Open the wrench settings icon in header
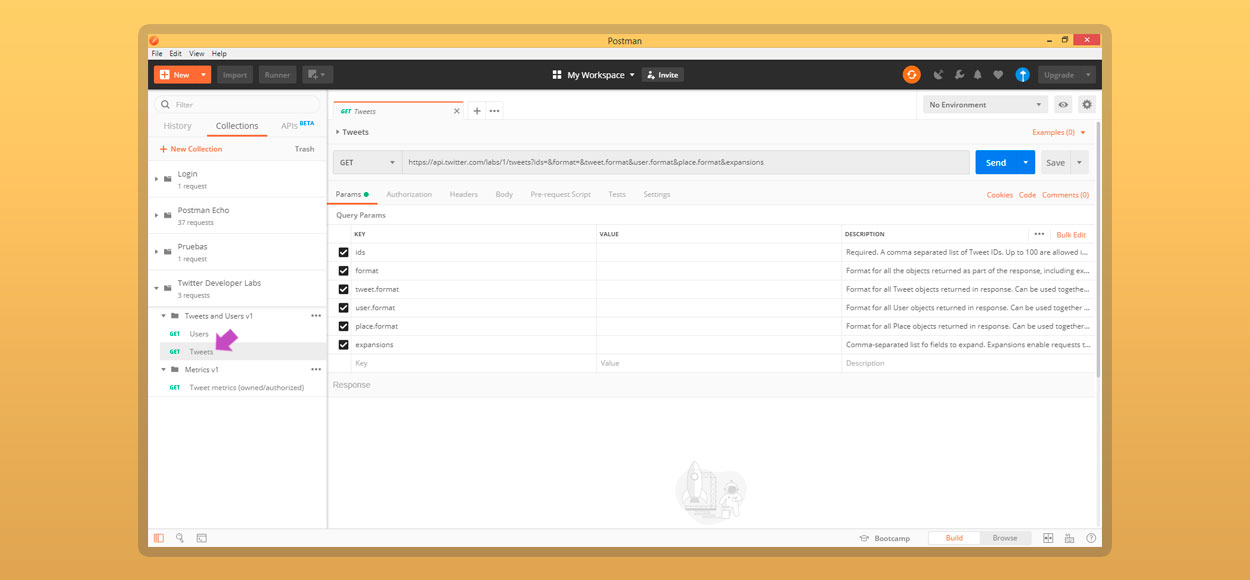This screenshot has height=580, width=1250. click(959, 75)
